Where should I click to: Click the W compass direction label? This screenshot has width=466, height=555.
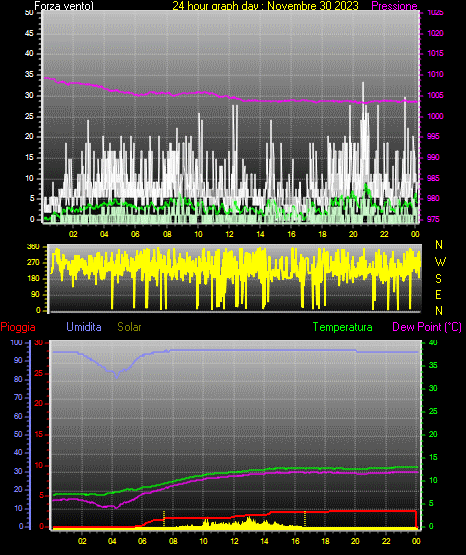click(440, 262)
